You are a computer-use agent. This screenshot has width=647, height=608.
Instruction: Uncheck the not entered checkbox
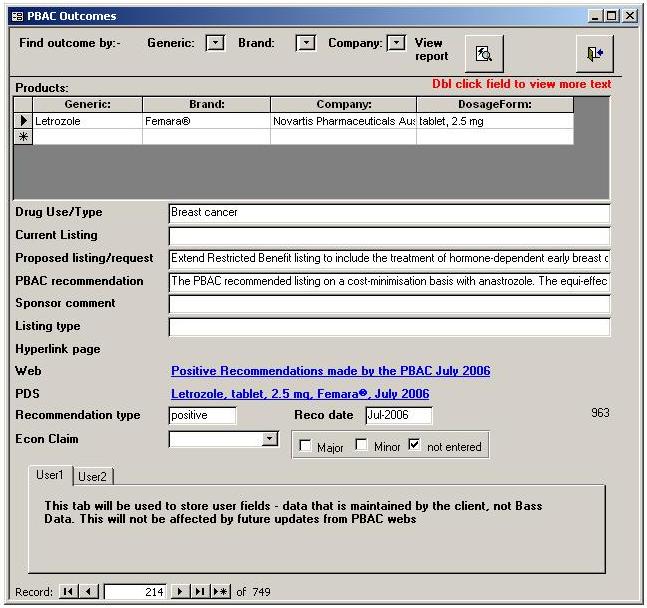coord(415,446)
